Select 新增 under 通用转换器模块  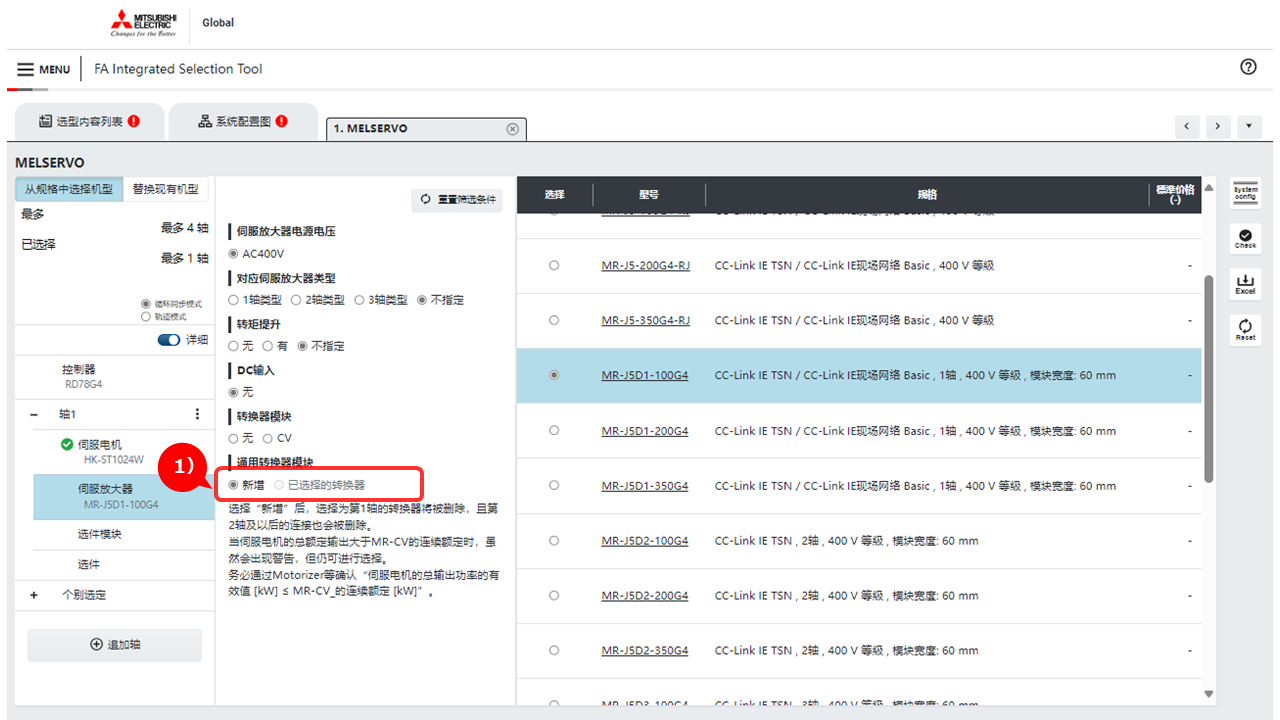[234, 485]
